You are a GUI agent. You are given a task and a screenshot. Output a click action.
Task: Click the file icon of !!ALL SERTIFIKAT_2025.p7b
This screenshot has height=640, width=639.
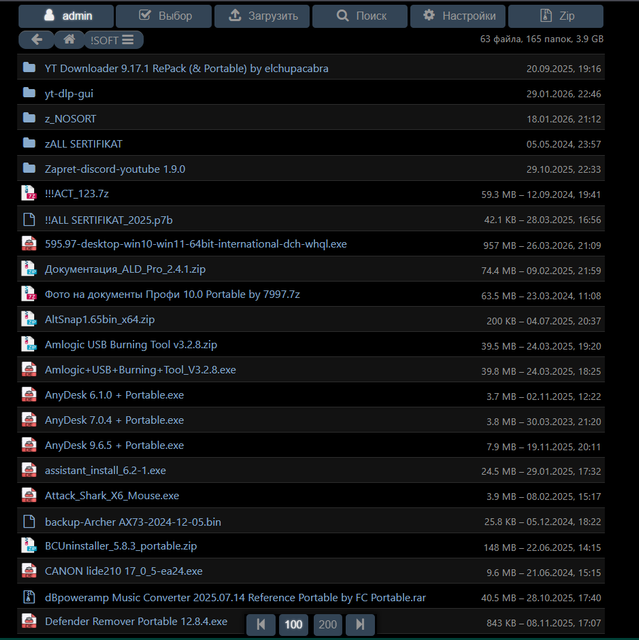[x=29, y=219]
